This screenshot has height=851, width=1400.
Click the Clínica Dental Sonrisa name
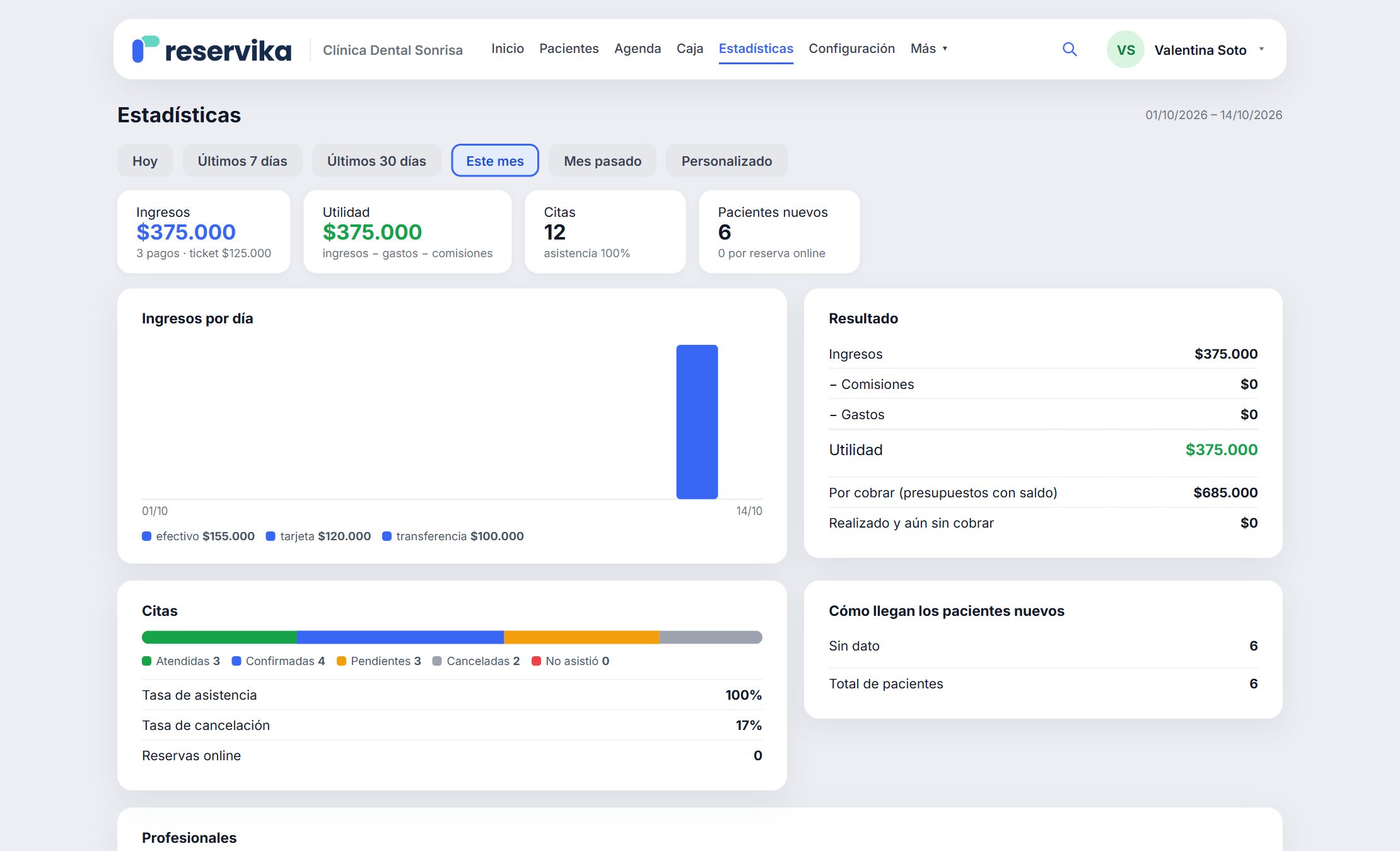(x=393, y=50)
